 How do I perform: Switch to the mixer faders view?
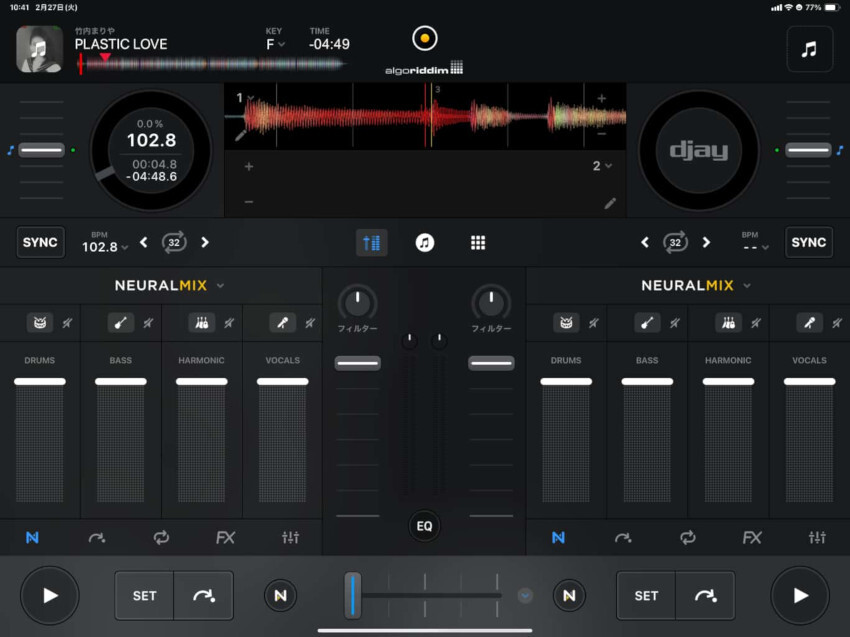pos(371,243)
